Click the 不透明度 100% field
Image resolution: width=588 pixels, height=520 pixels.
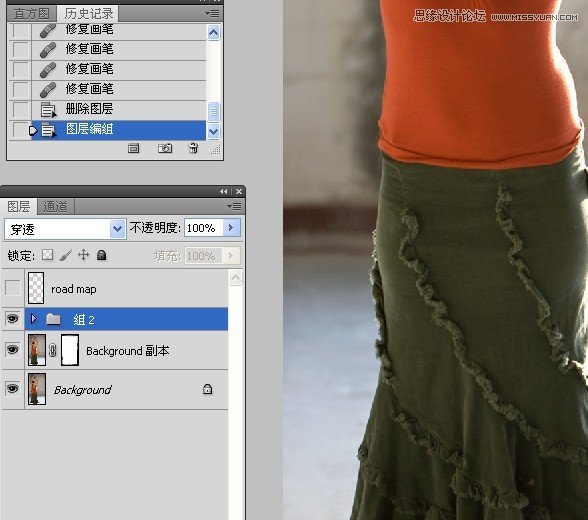(x=204, y=228)
